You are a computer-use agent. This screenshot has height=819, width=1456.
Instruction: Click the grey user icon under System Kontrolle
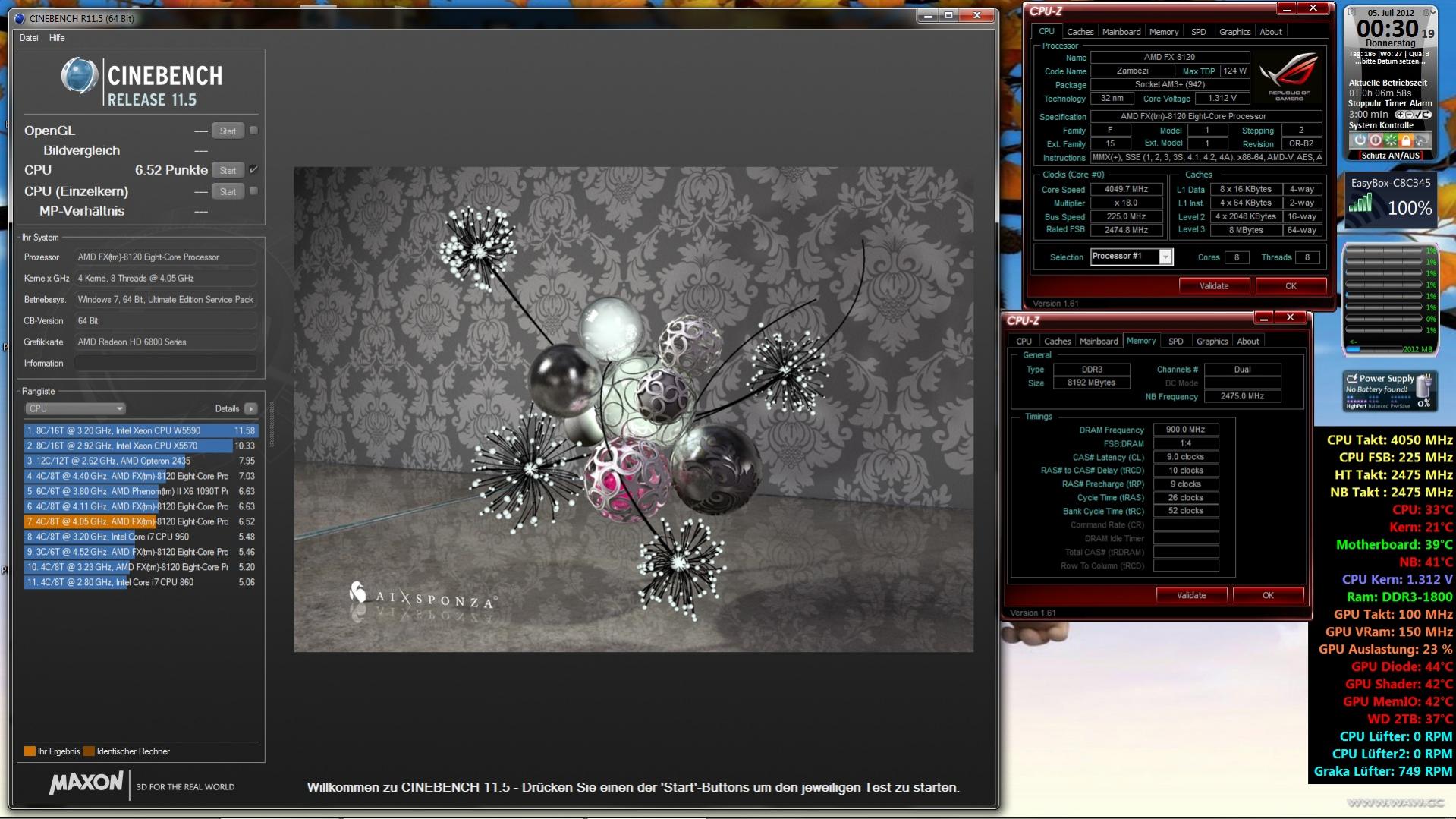pos(1422,140)
